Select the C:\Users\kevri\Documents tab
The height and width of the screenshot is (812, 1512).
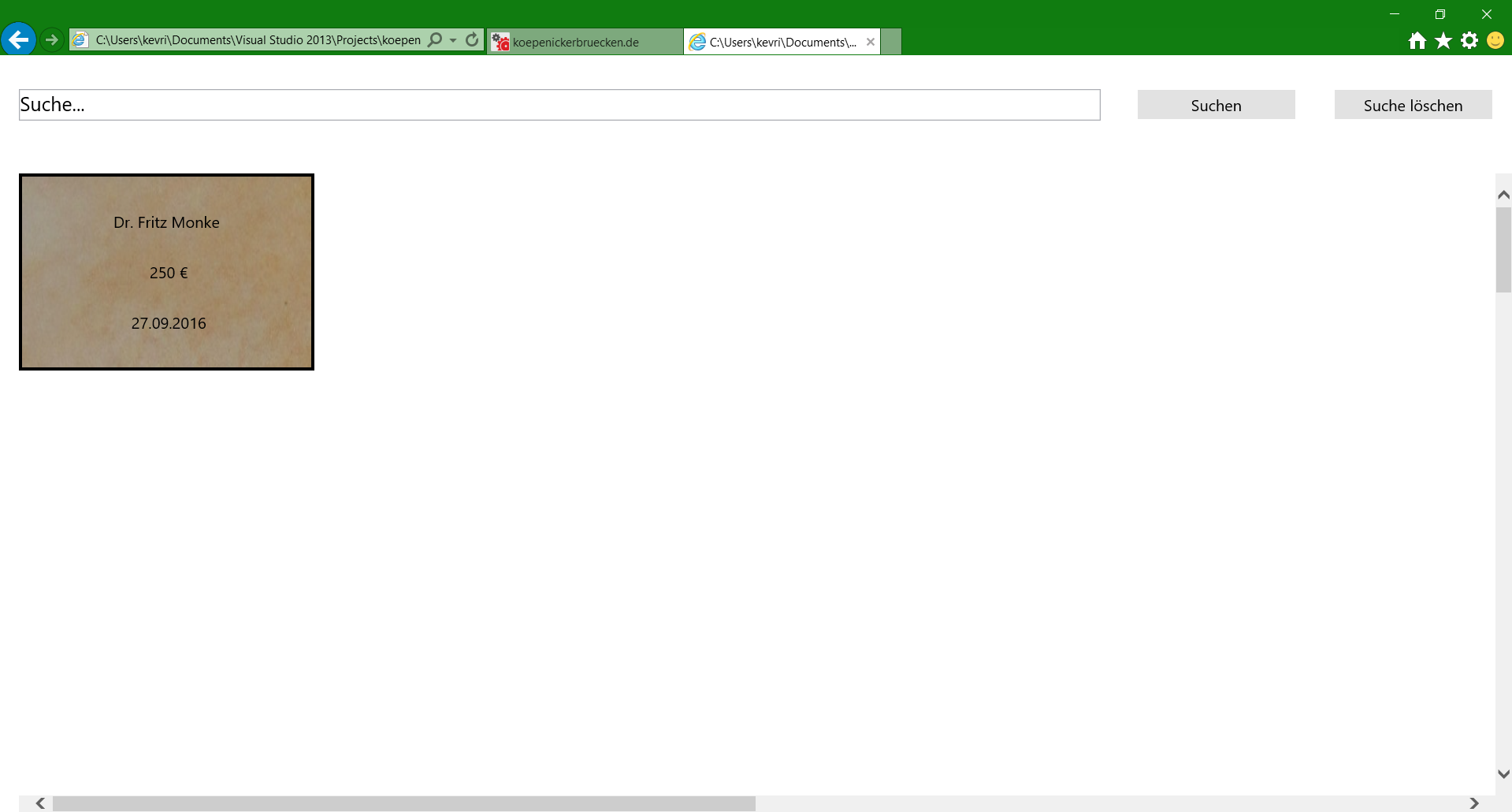coord(782,42)
